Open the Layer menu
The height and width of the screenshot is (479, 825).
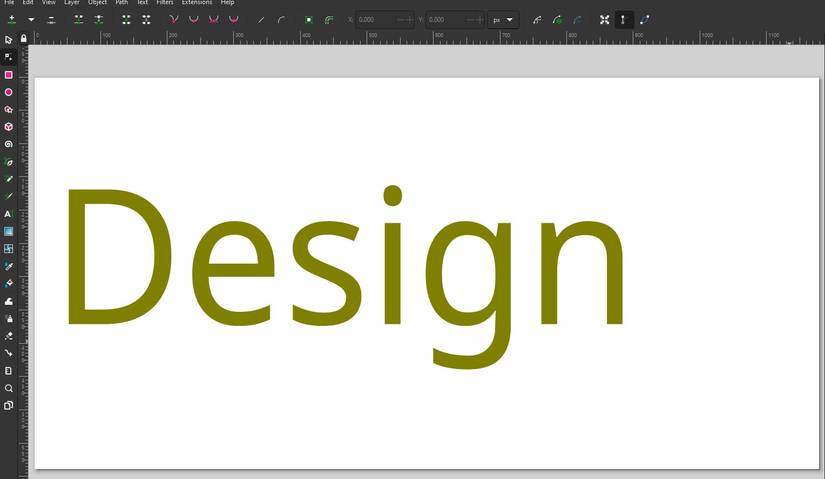[x=72, y=3]
